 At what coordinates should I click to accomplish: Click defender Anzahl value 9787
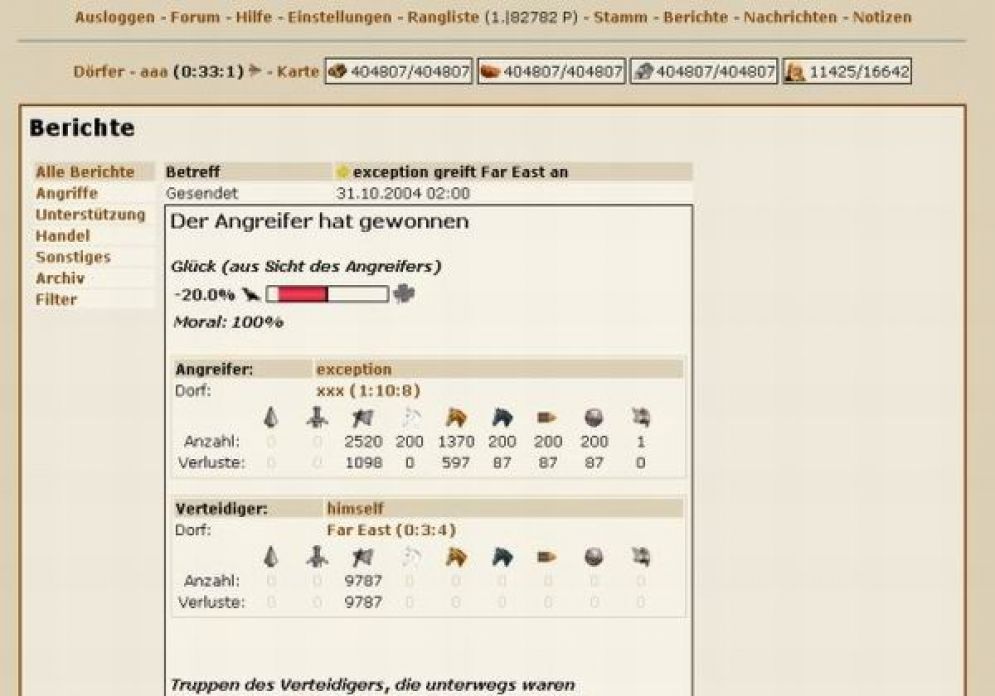[364, 581]
